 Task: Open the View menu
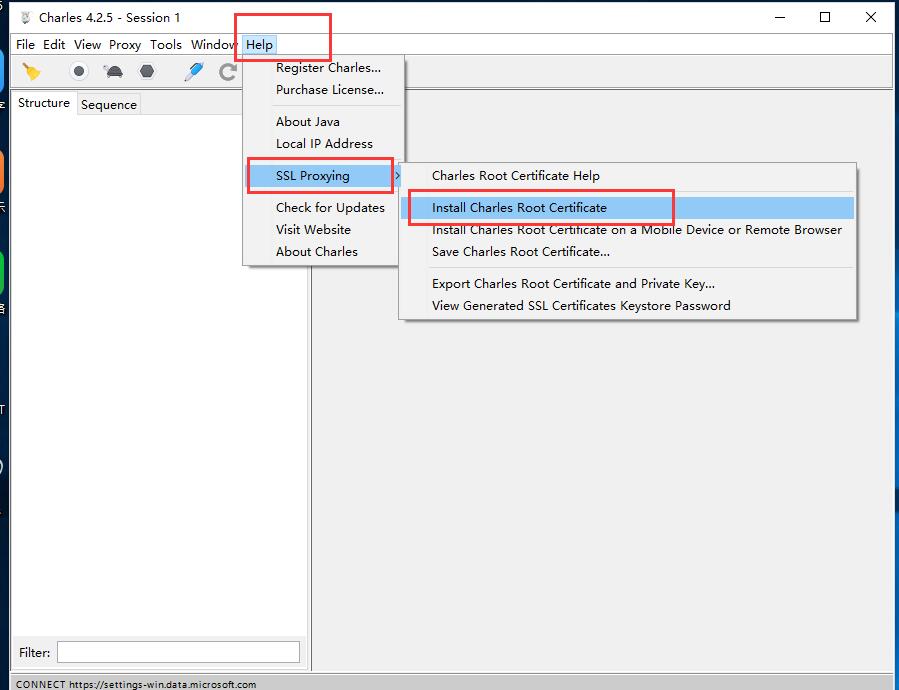pos(87,45)
